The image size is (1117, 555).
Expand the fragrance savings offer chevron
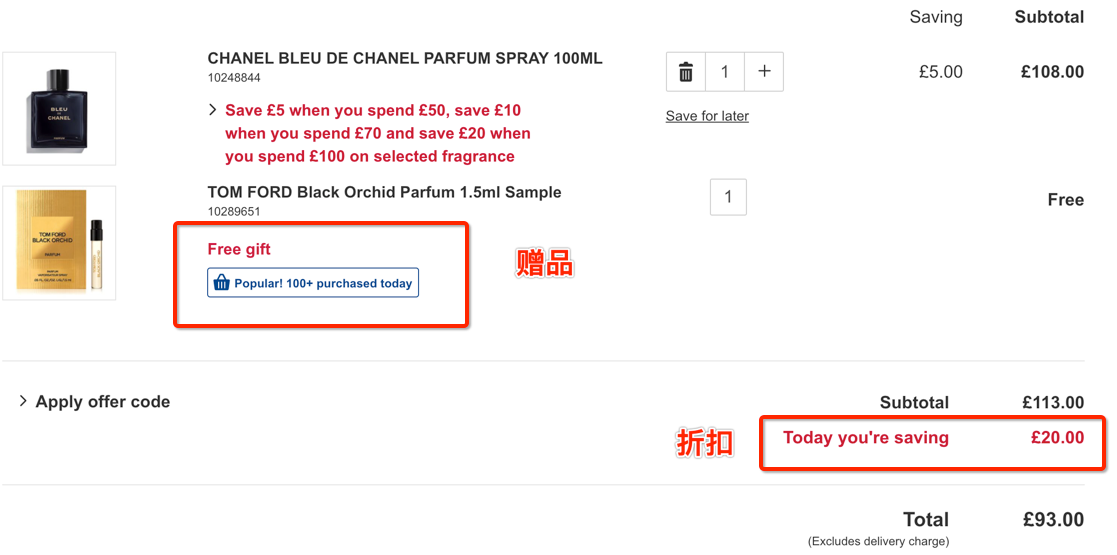(x=212, y=110)
